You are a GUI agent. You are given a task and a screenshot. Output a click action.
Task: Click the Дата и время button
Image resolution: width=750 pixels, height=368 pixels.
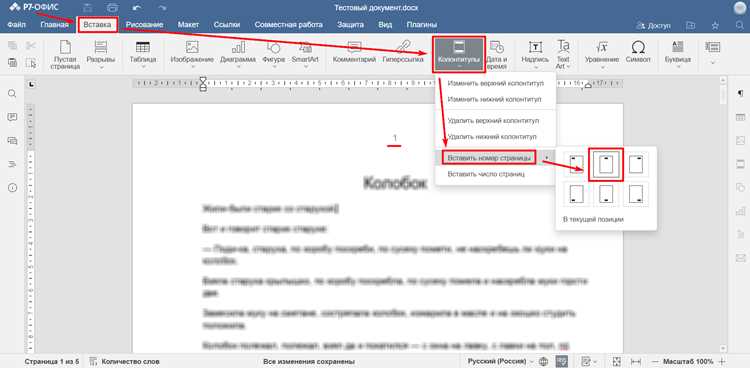496,55
